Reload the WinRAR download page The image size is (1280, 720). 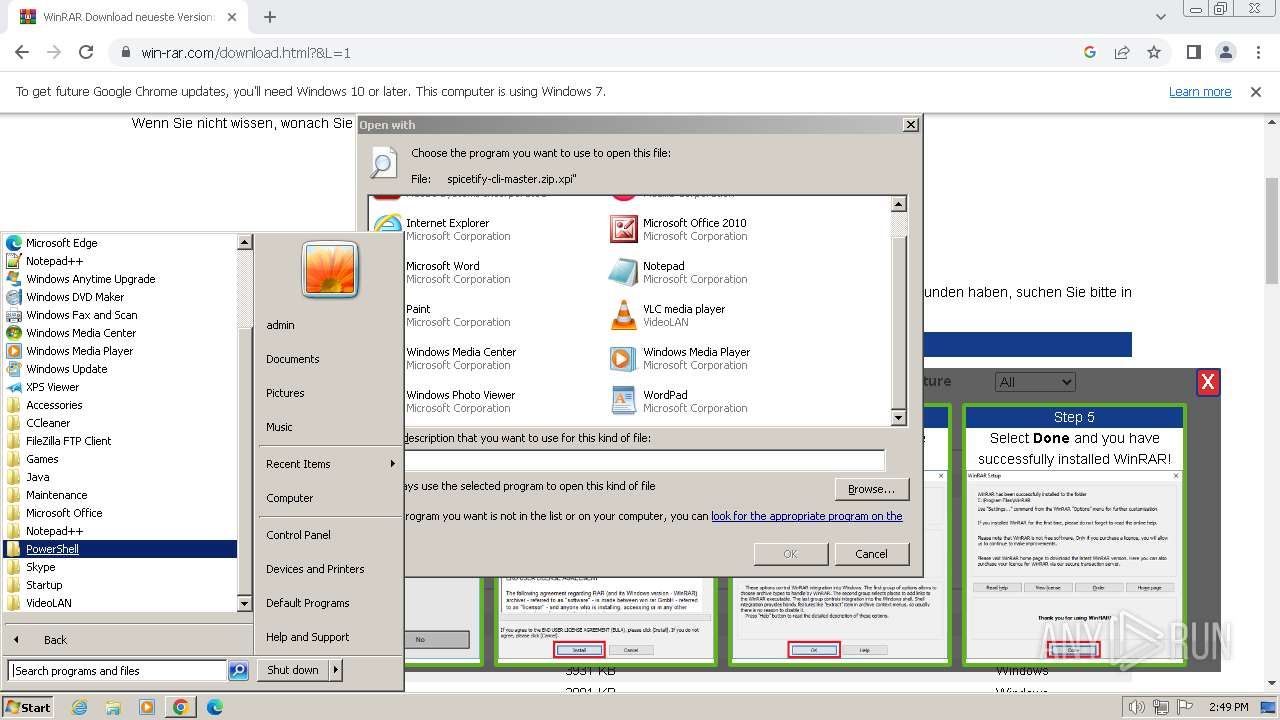tap(86, 52)
